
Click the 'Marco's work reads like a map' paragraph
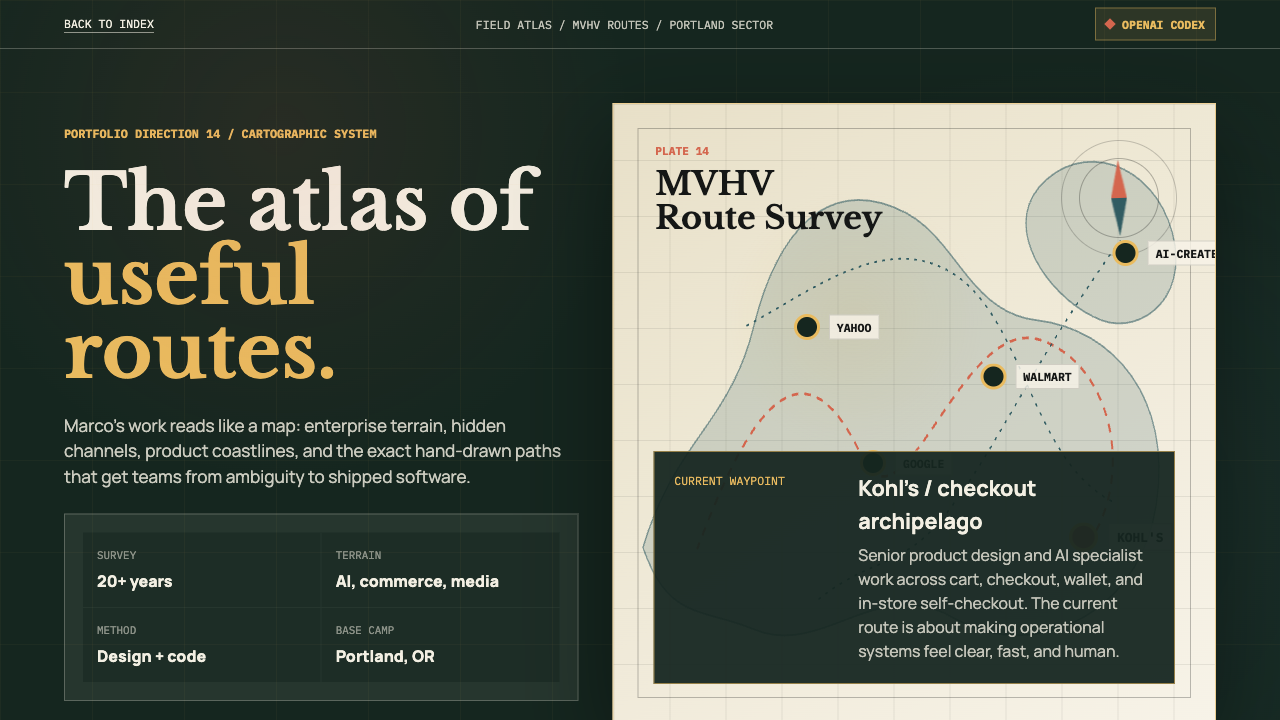pyautogui.click(x=313, y=452)
